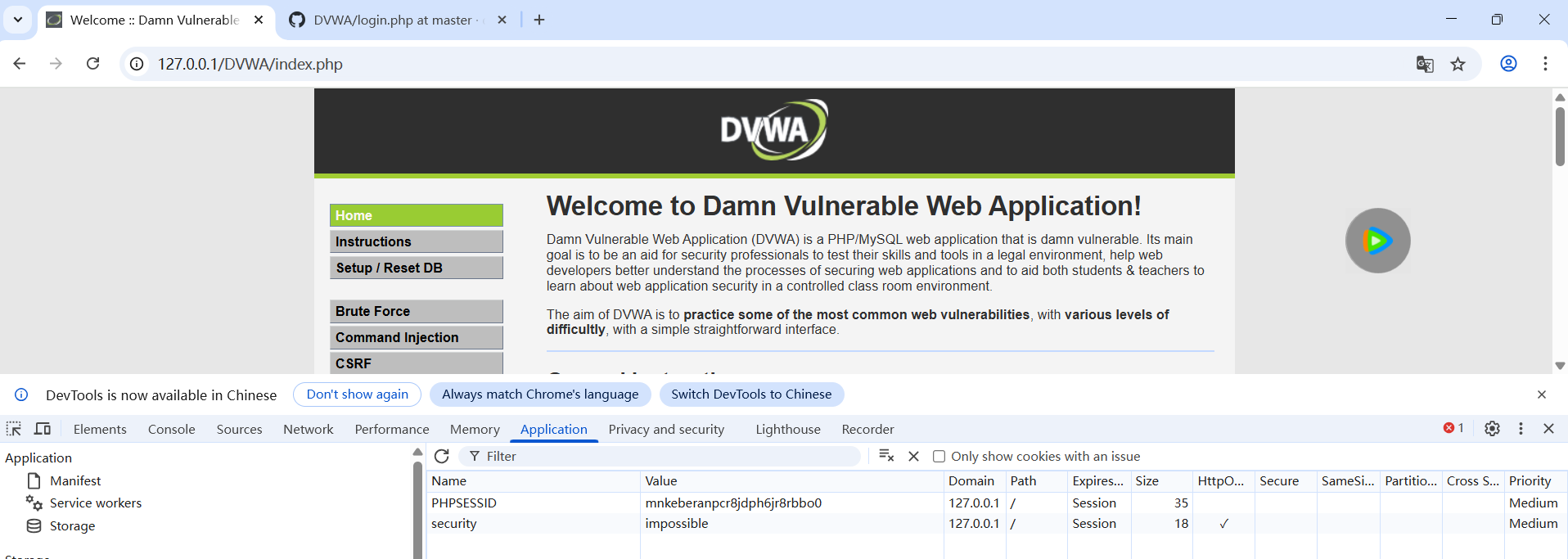The image size is (1568, 559).
Task: Switch to the Console panel
Action: pos(172,429)
